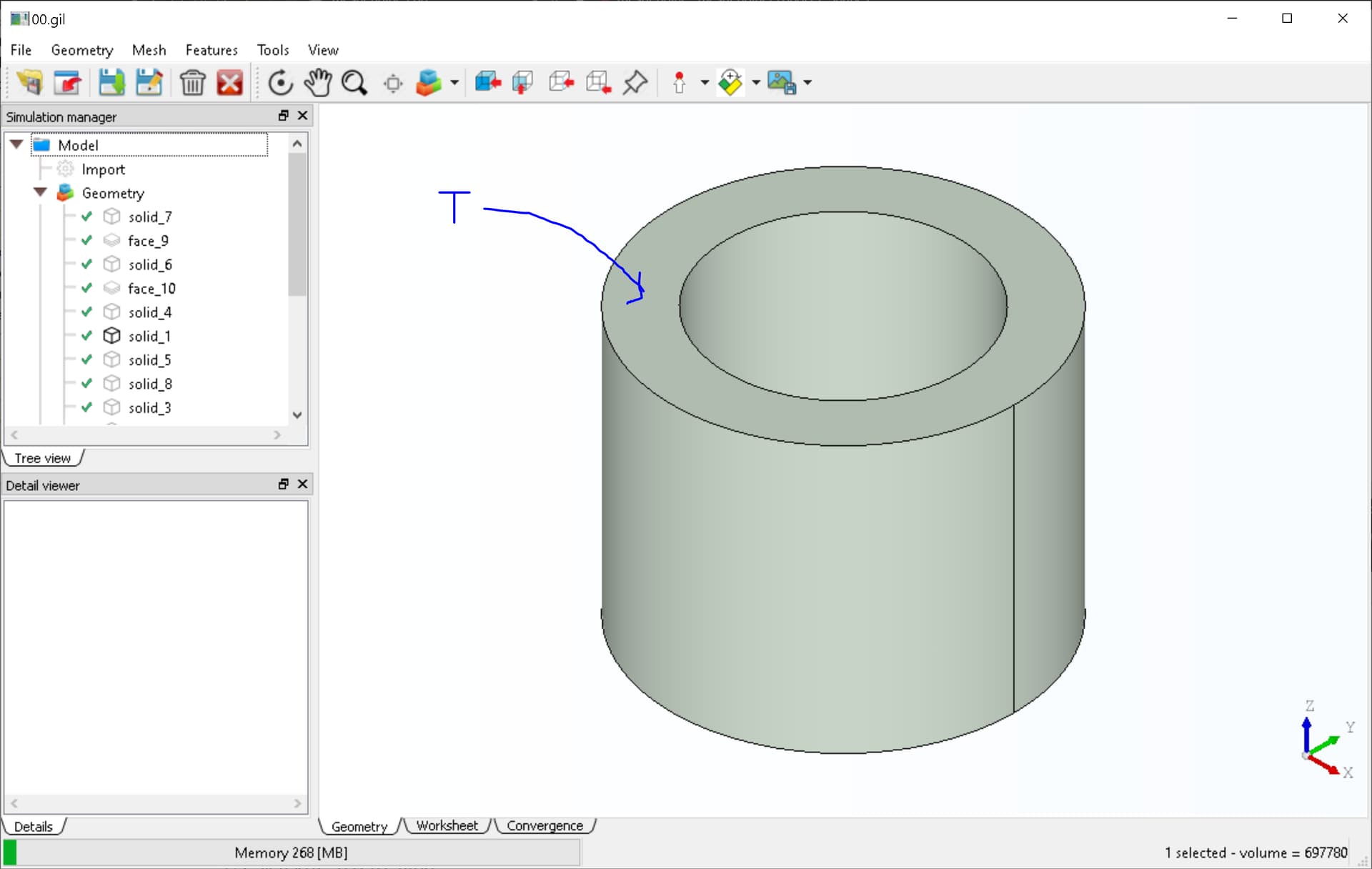Toggle the checkmark for solid_3
This screenshot has height=869, width=1372.
87,407
